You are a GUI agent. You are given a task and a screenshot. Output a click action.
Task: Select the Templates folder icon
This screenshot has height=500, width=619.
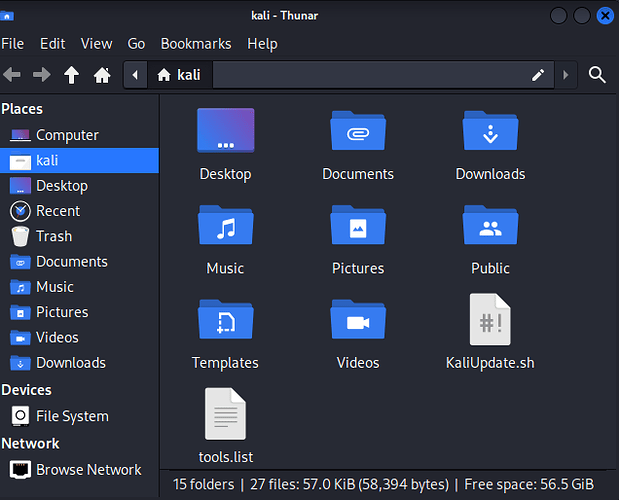pyautogui.click(x=225, y=320)
